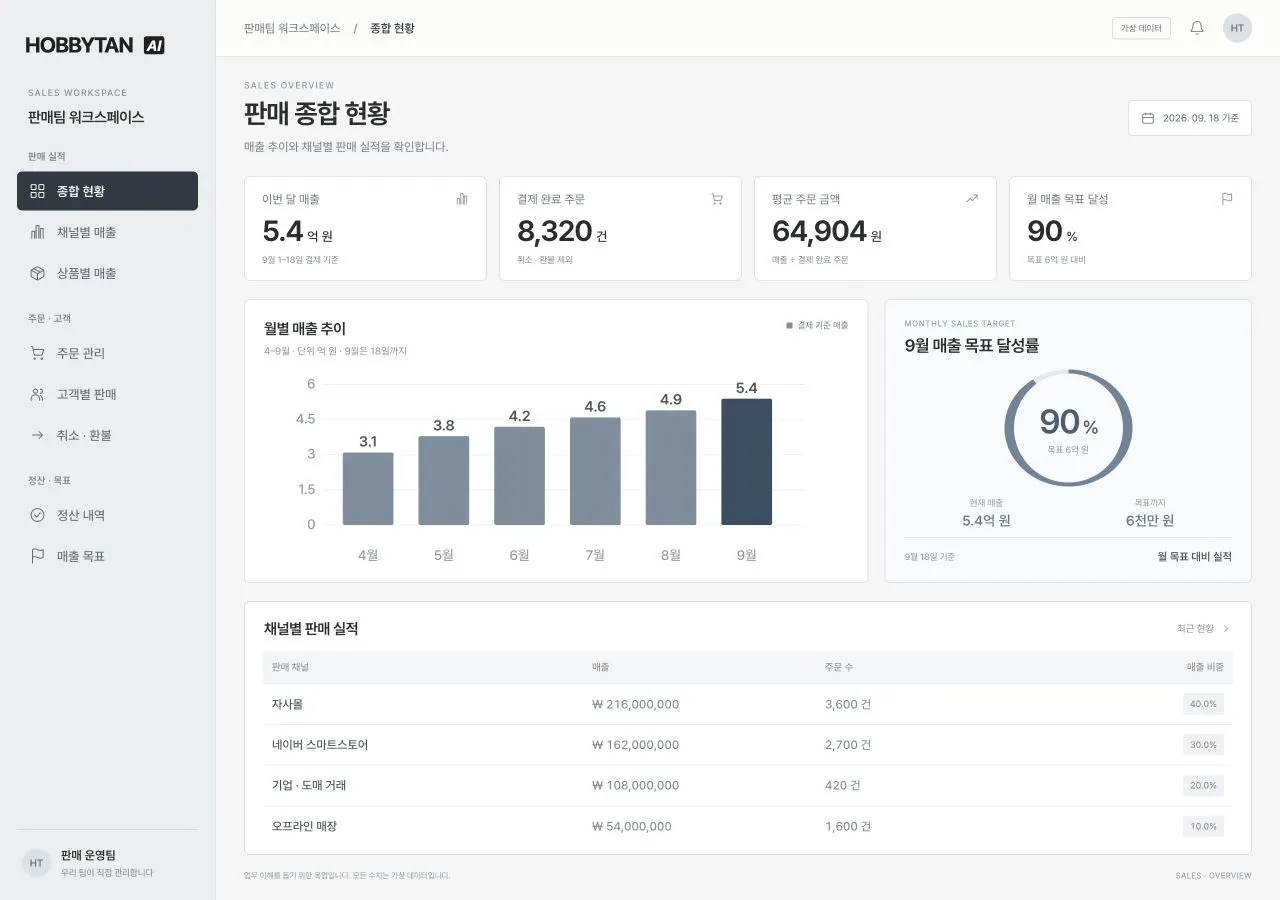Open the 최근 현황 link with chevron
The height and width of the screenshot is (900, 1280).
(1203, 629)
